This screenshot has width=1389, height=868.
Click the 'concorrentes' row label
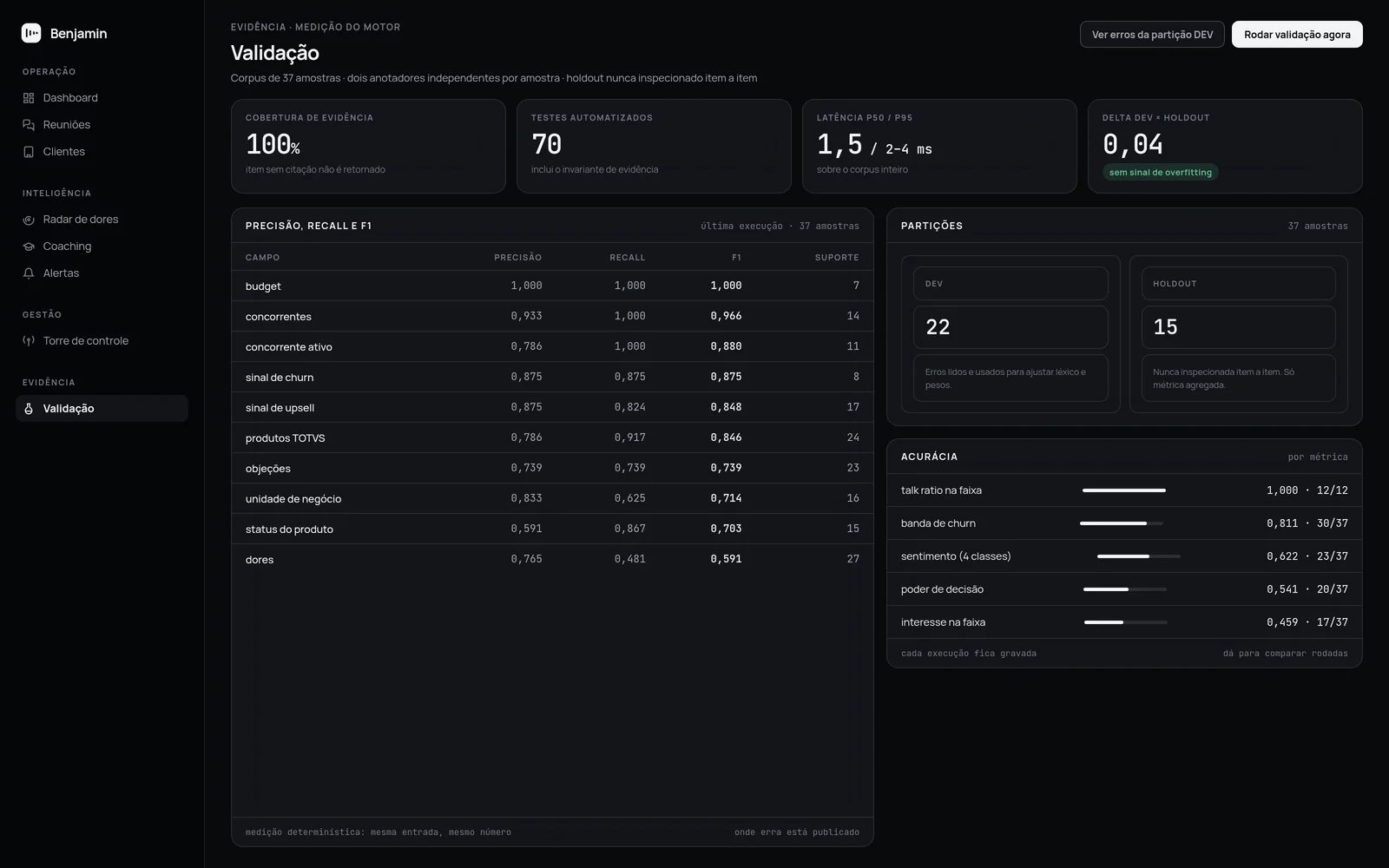[x=279, y=317]
